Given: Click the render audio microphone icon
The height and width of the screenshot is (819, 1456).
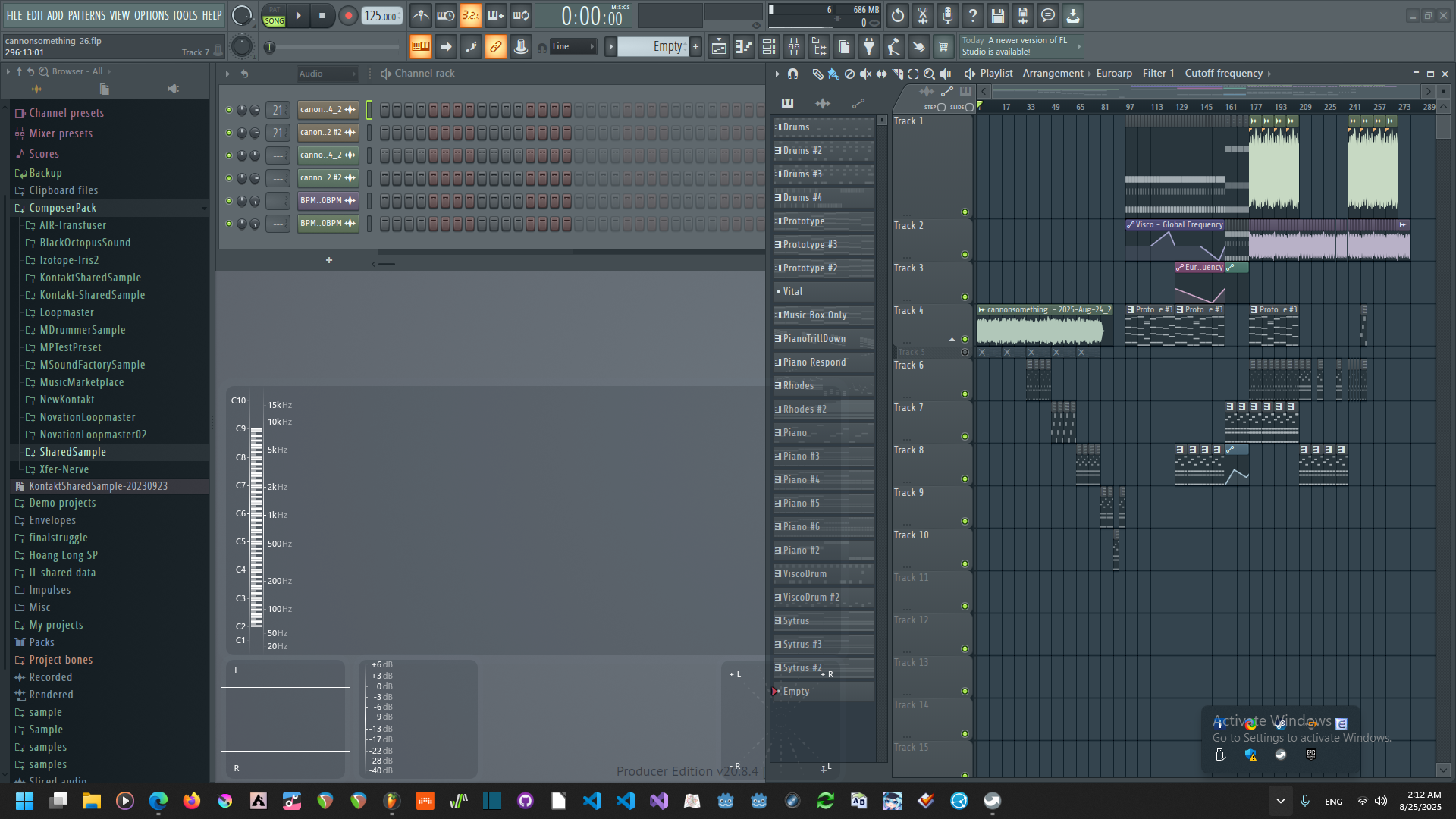Looking at the screenshot, I should click(948, 15).
